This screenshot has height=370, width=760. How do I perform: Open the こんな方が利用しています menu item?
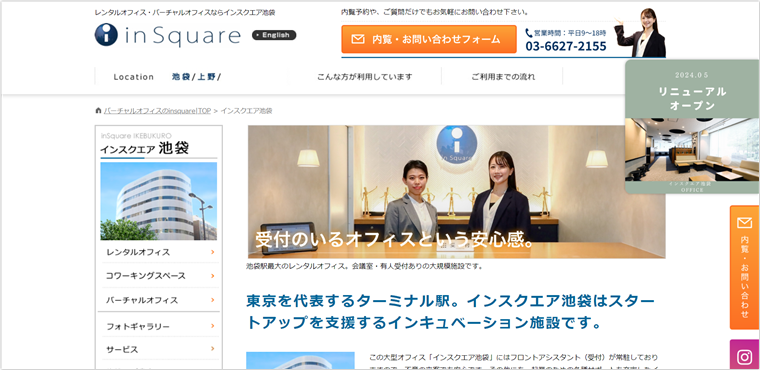coord(364,77)
